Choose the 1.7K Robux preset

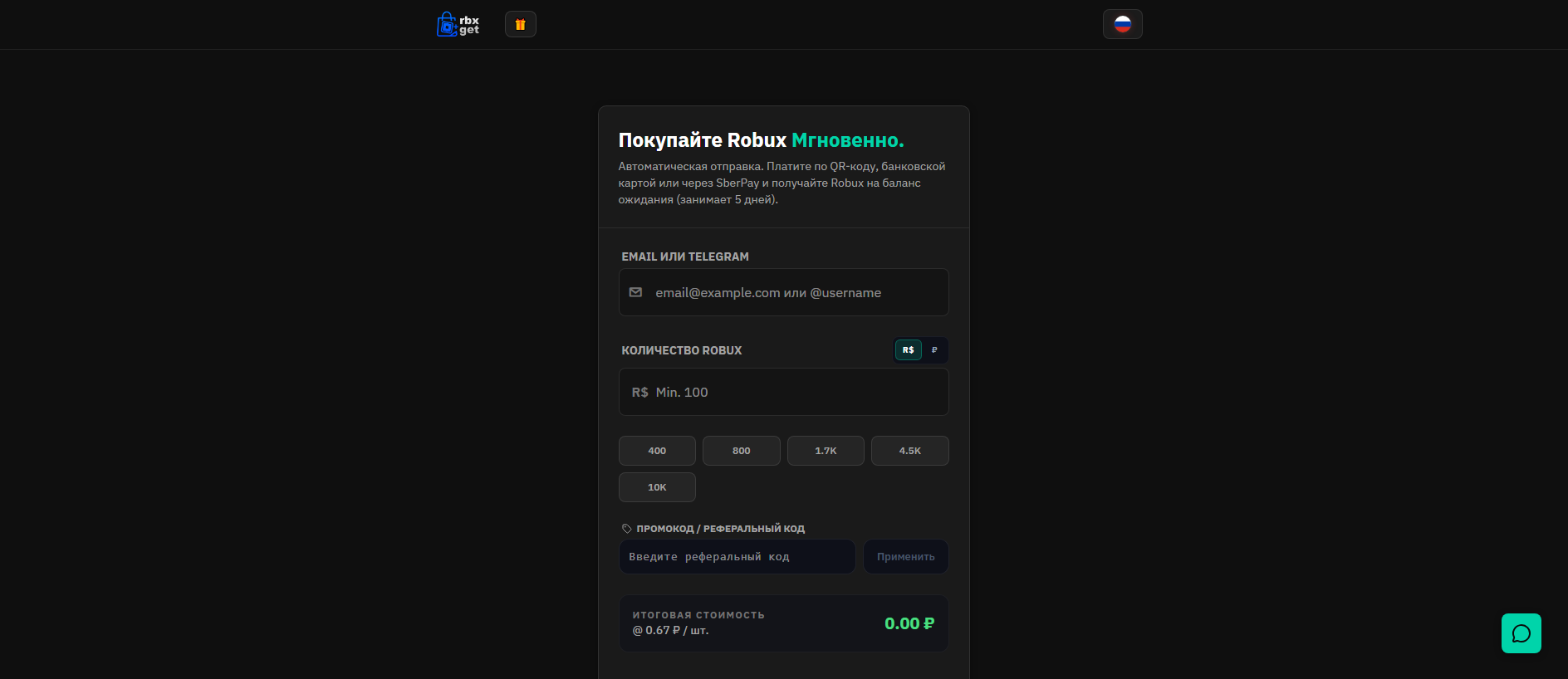point(826,451)
